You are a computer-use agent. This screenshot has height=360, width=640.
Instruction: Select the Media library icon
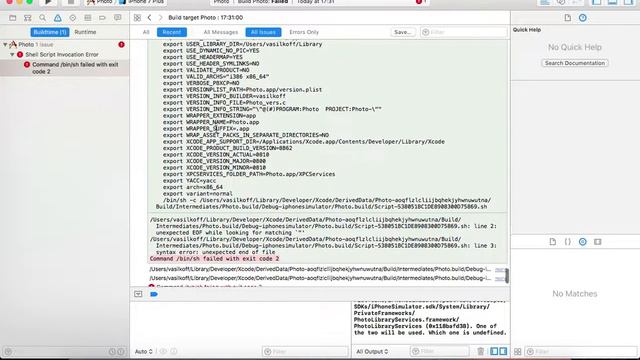point(598,242)
